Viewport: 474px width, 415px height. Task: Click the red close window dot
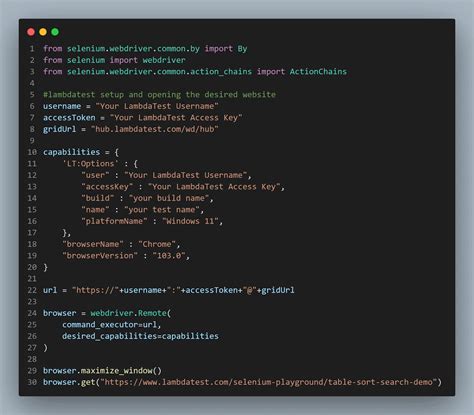(x=31, y=32)
